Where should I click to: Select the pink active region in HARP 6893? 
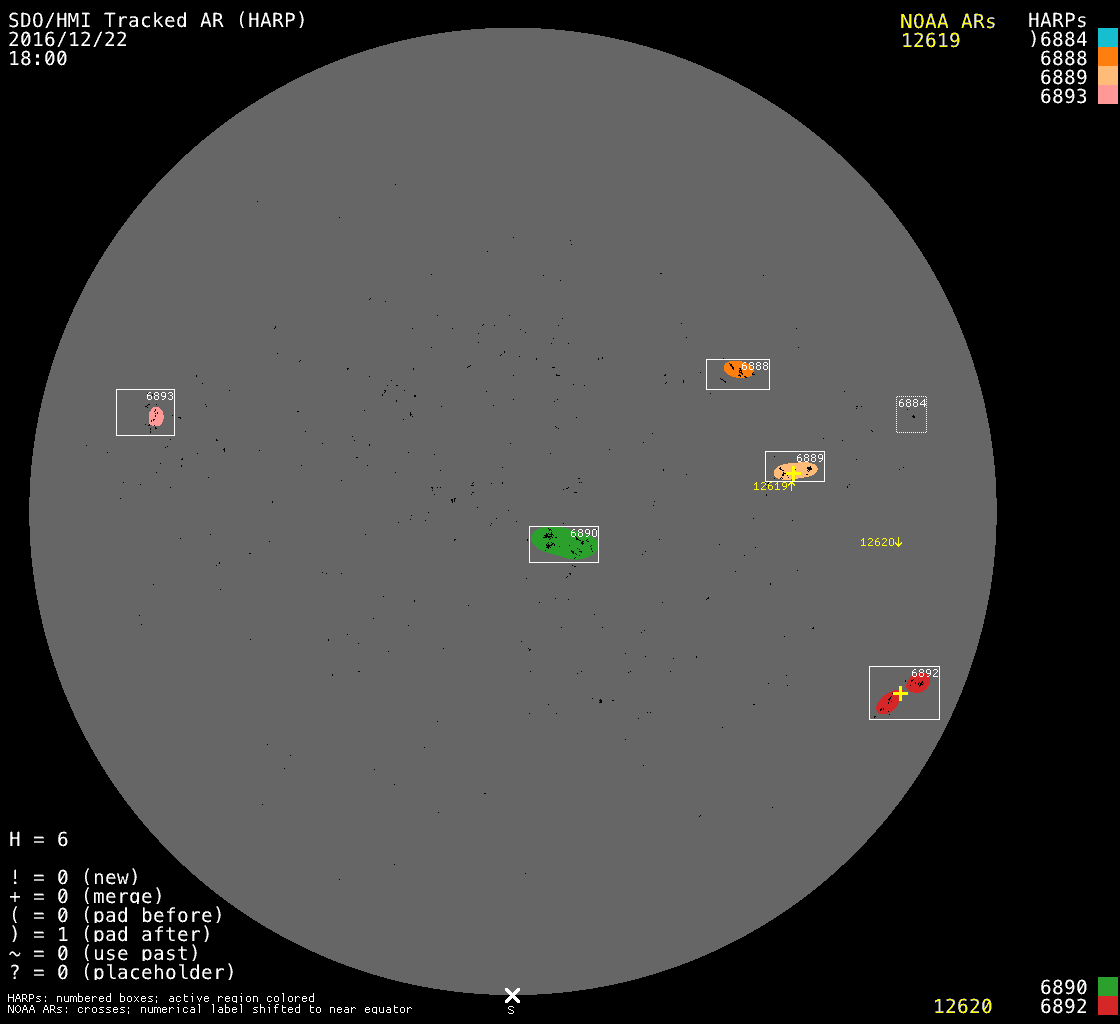click(x=155, y=417)
